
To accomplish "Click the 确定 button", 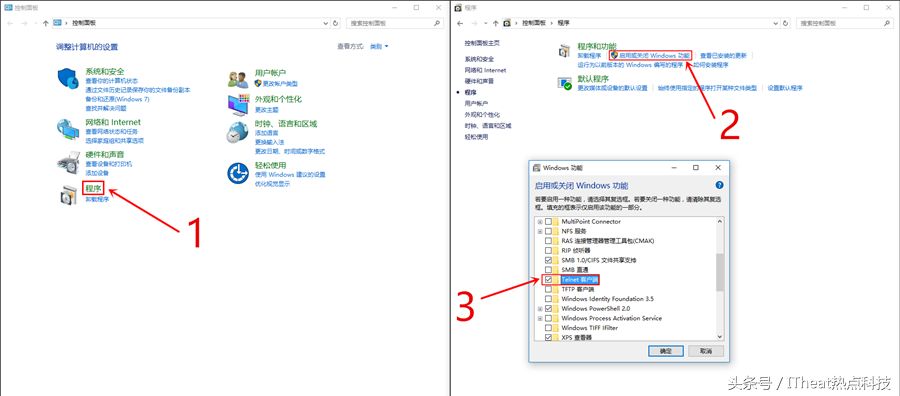I will (665, 351).
